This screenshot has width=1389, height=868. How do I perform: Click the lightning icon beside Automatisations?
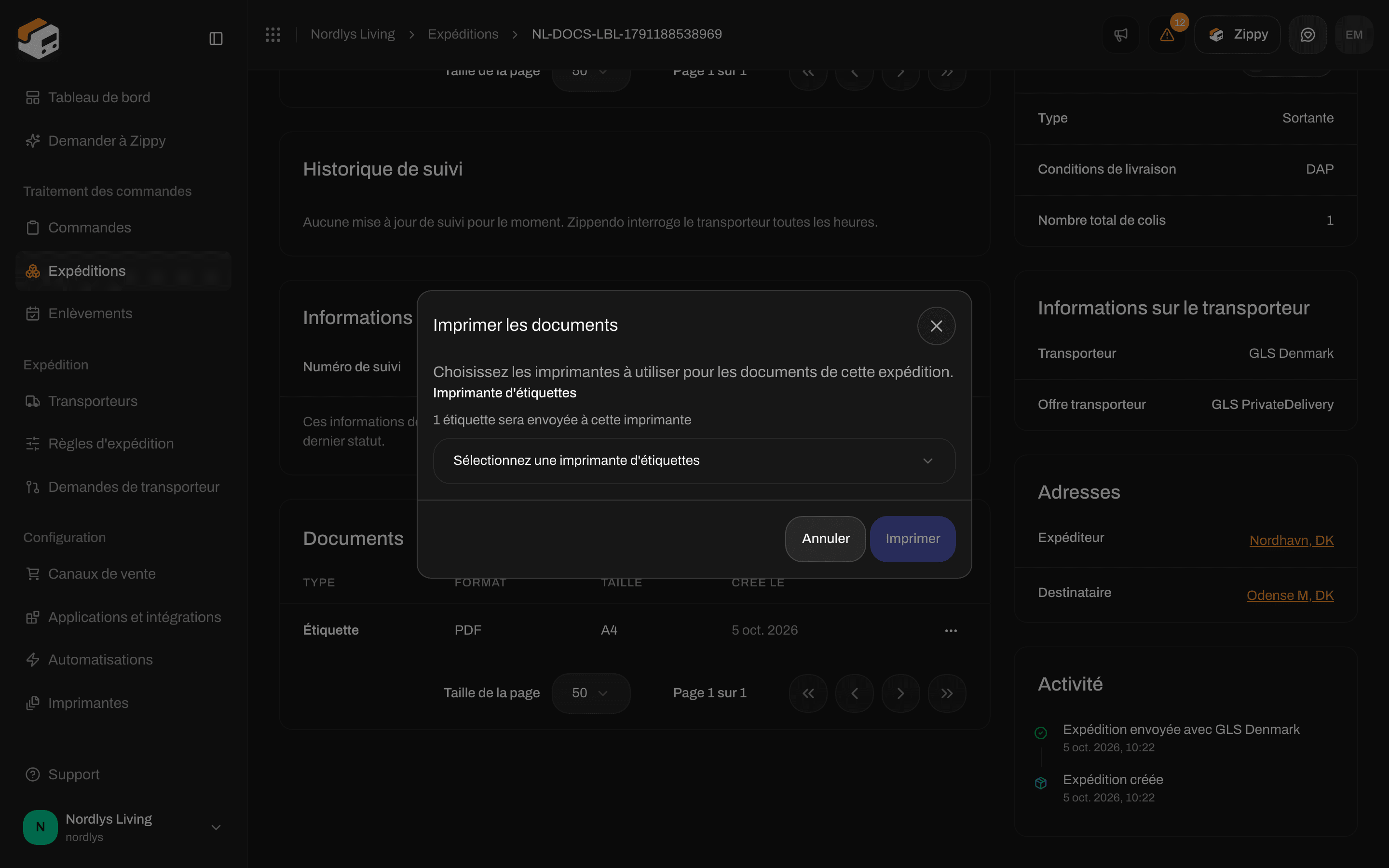[33, 660]
